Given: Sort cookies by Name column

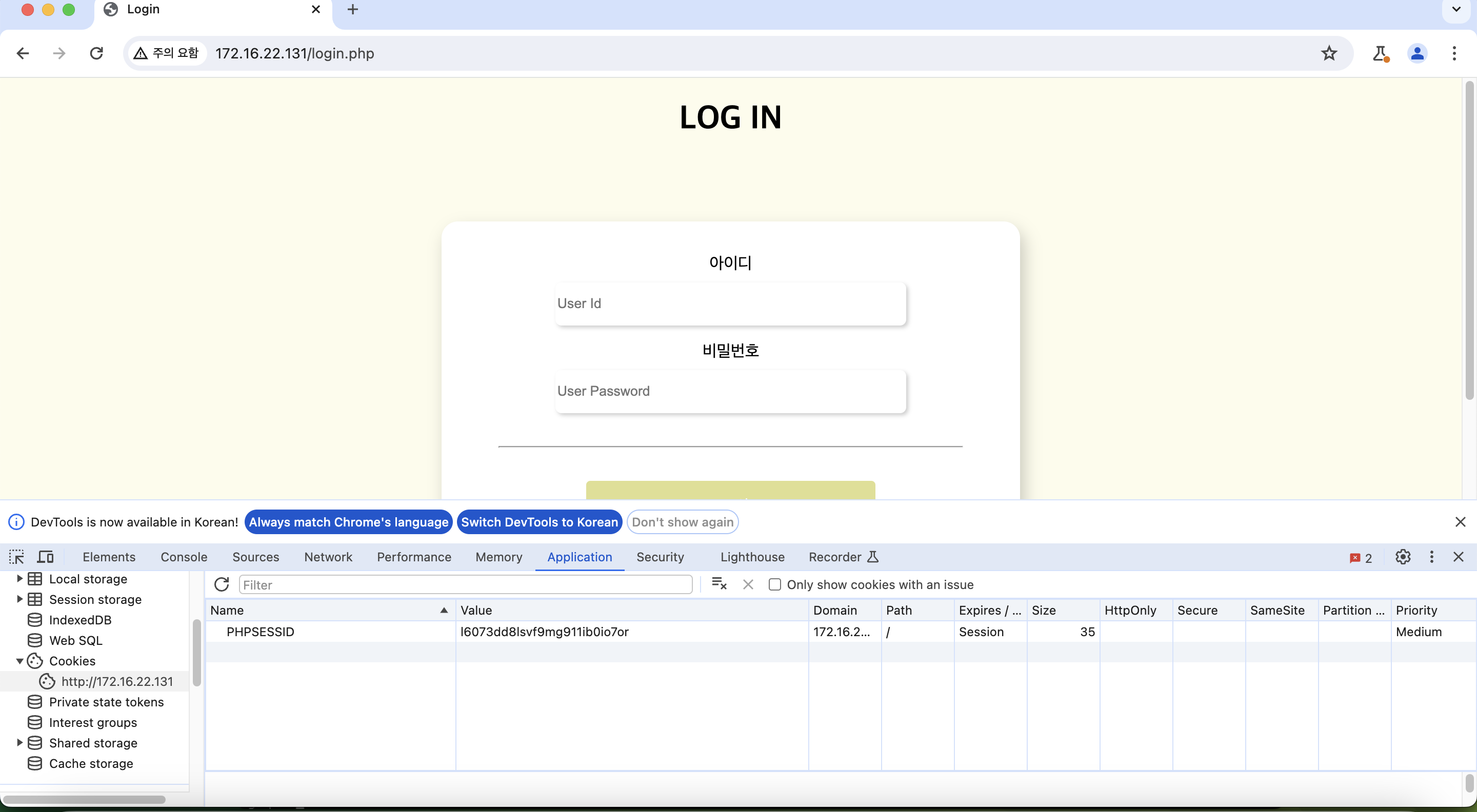Looking at the screenshot, I should tap(331, 611).
